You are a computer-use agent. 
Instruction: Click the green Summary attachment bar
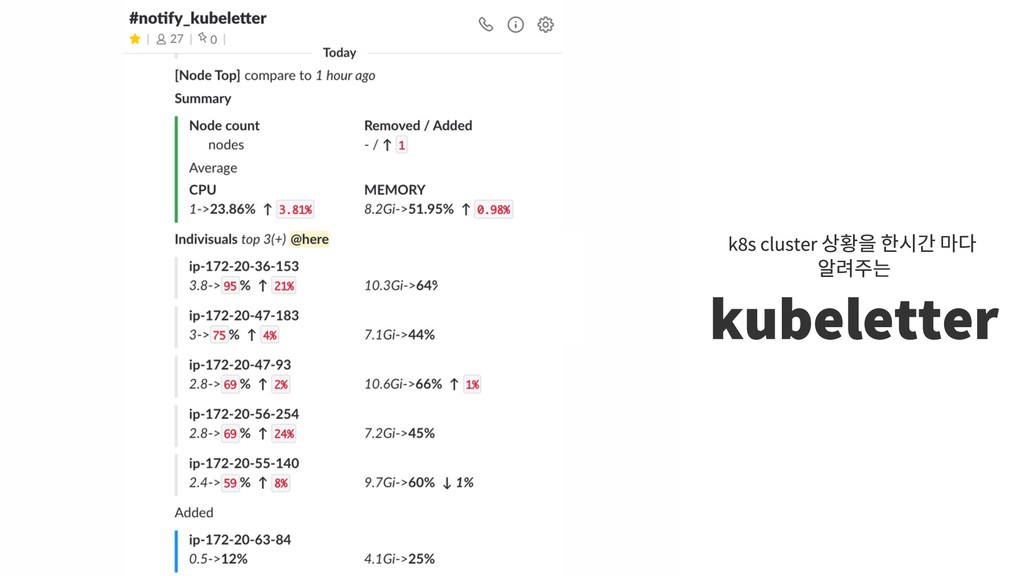(176, 169)
